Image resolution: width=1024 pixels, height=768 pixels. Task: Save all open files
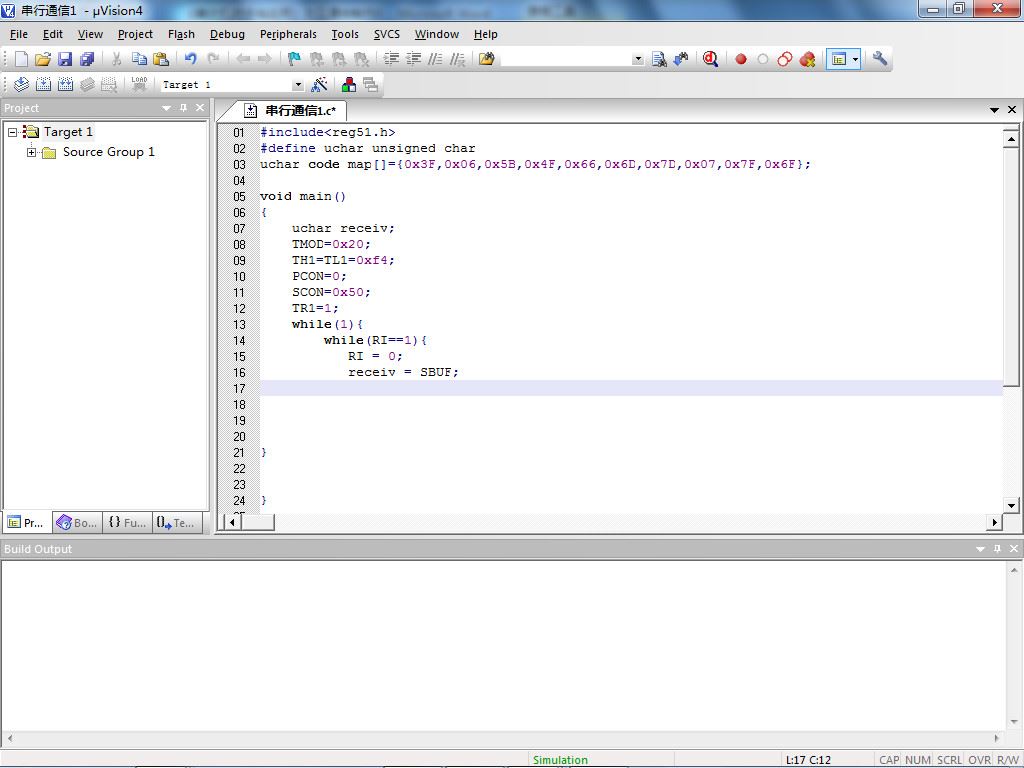pyautogui.click(x=87, y=59)
